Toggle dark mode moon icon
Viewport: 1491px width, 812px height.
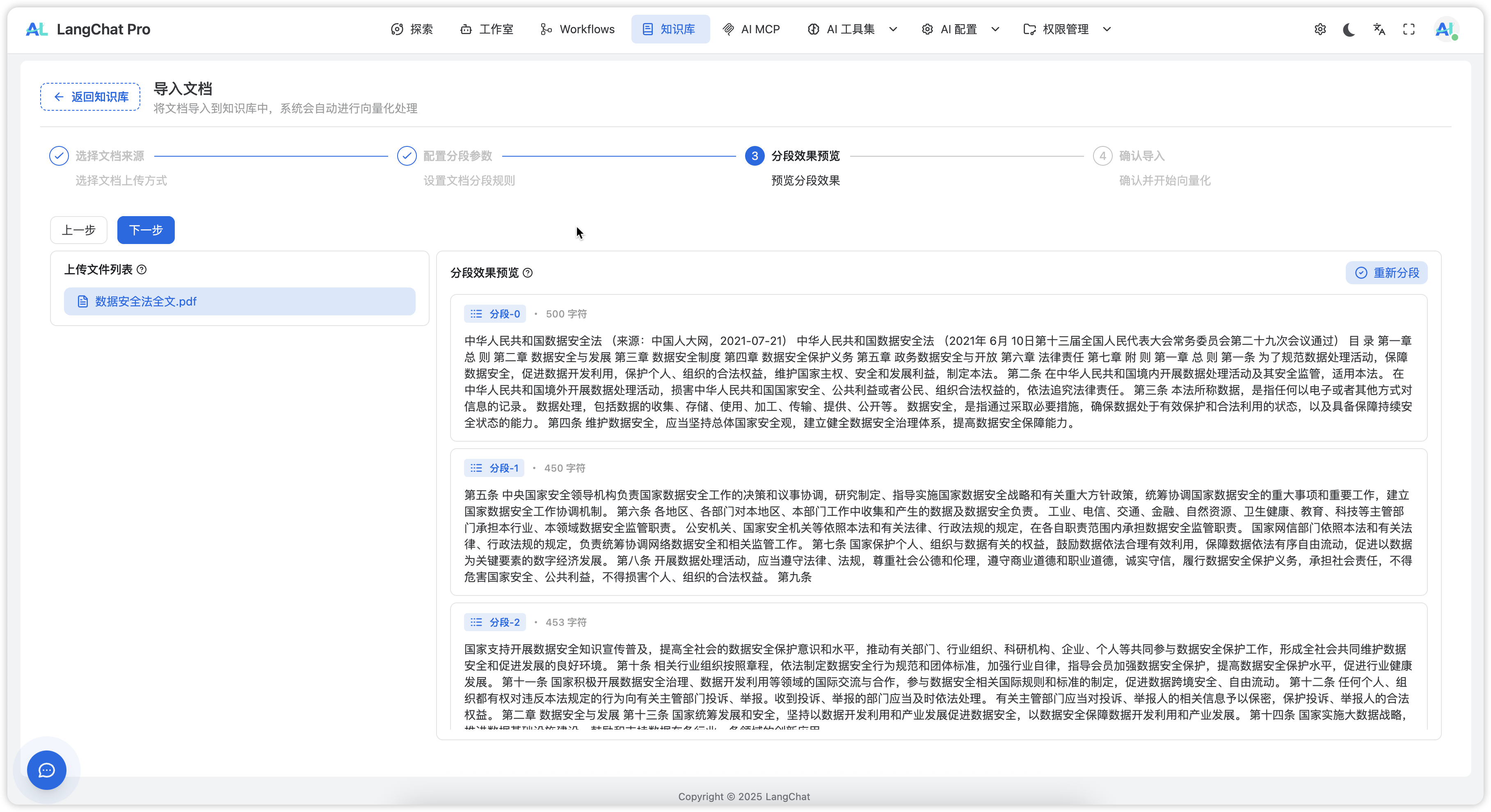coord(1349,30)
